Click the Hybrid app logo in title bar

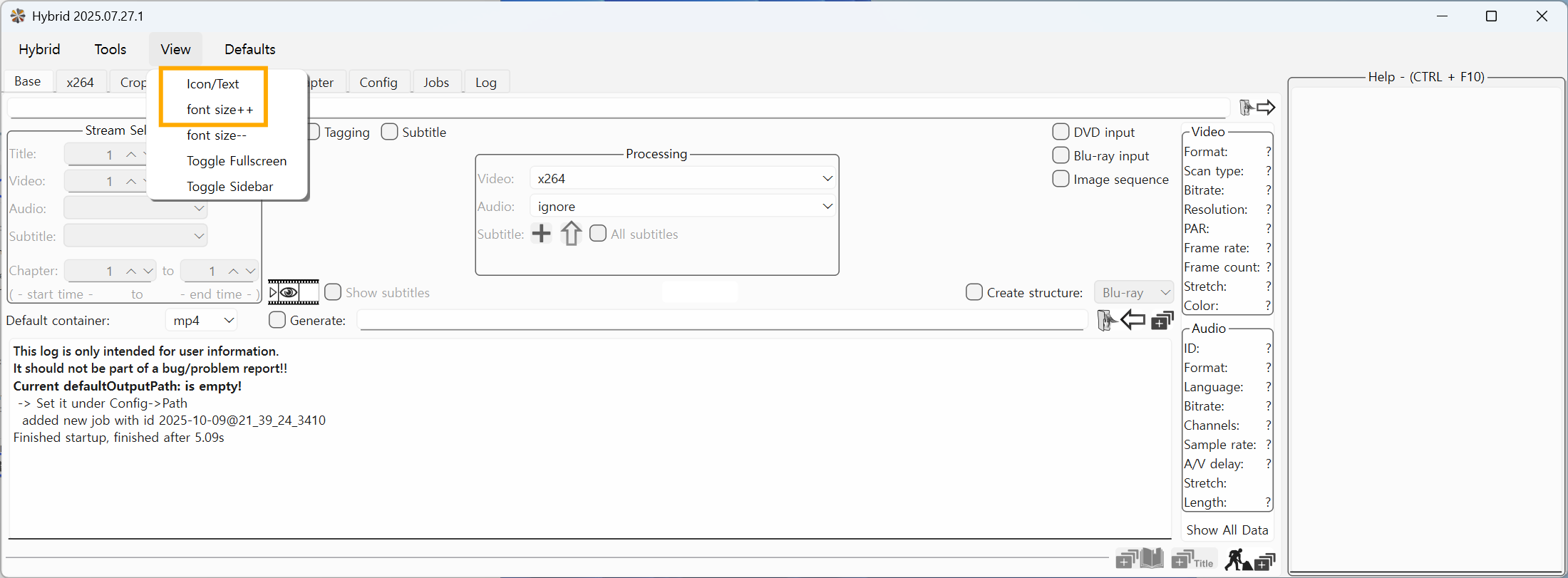coord(18,16)
